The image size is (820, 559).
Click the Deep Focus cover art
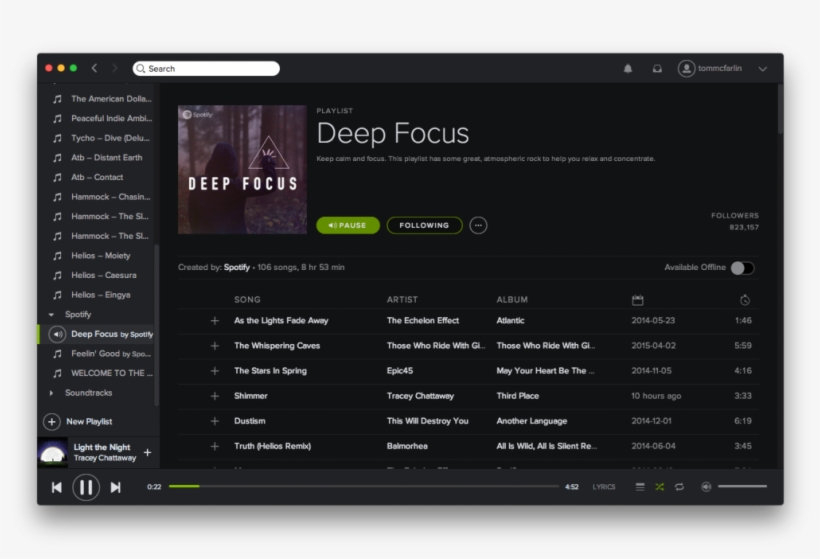coord(242,169)
